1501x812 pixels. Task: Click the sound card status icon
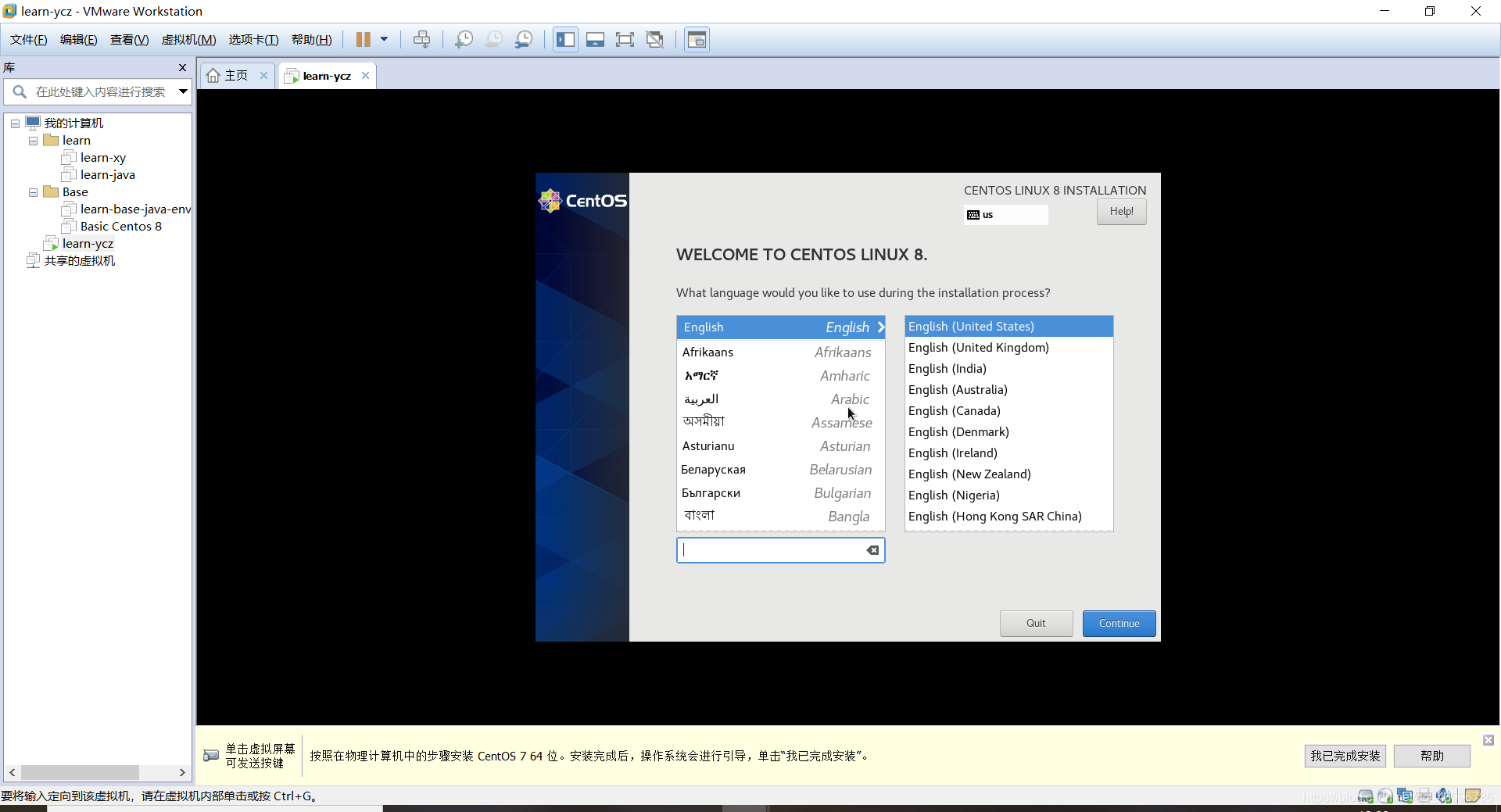coord(1443,796)
